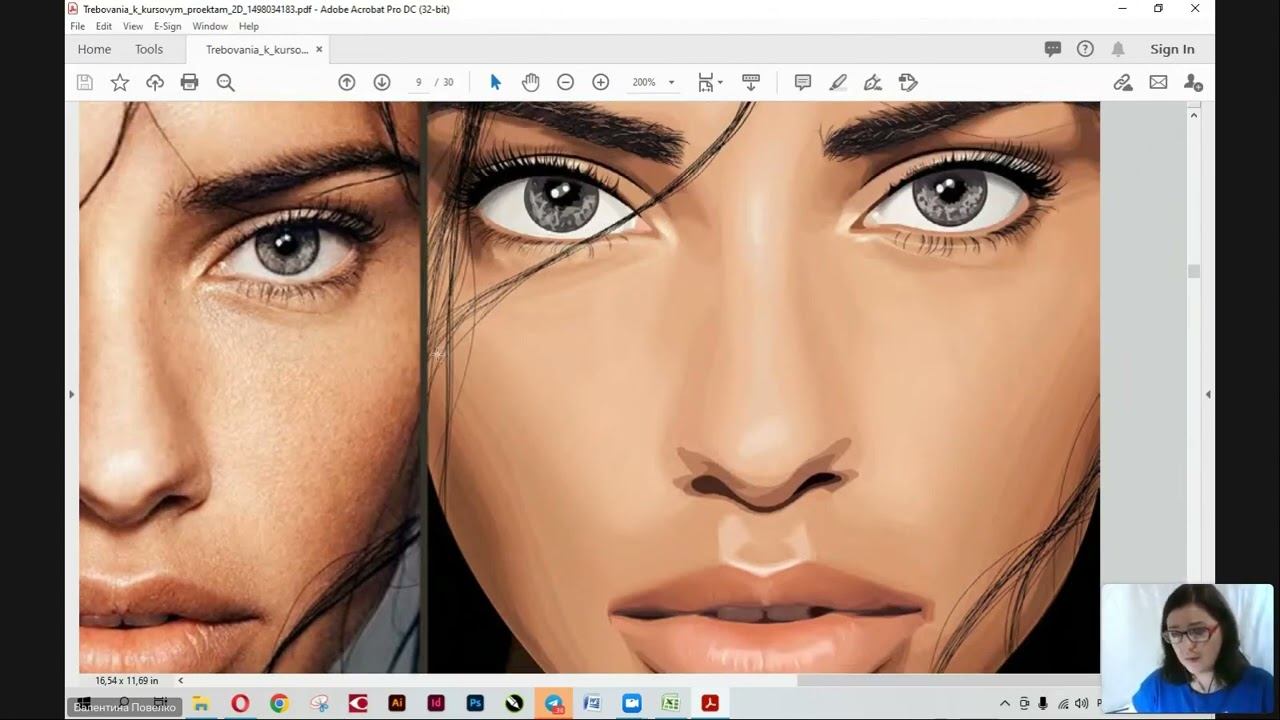Open the Window menu
Screen dimensions: 1280x720
[210, 27]
